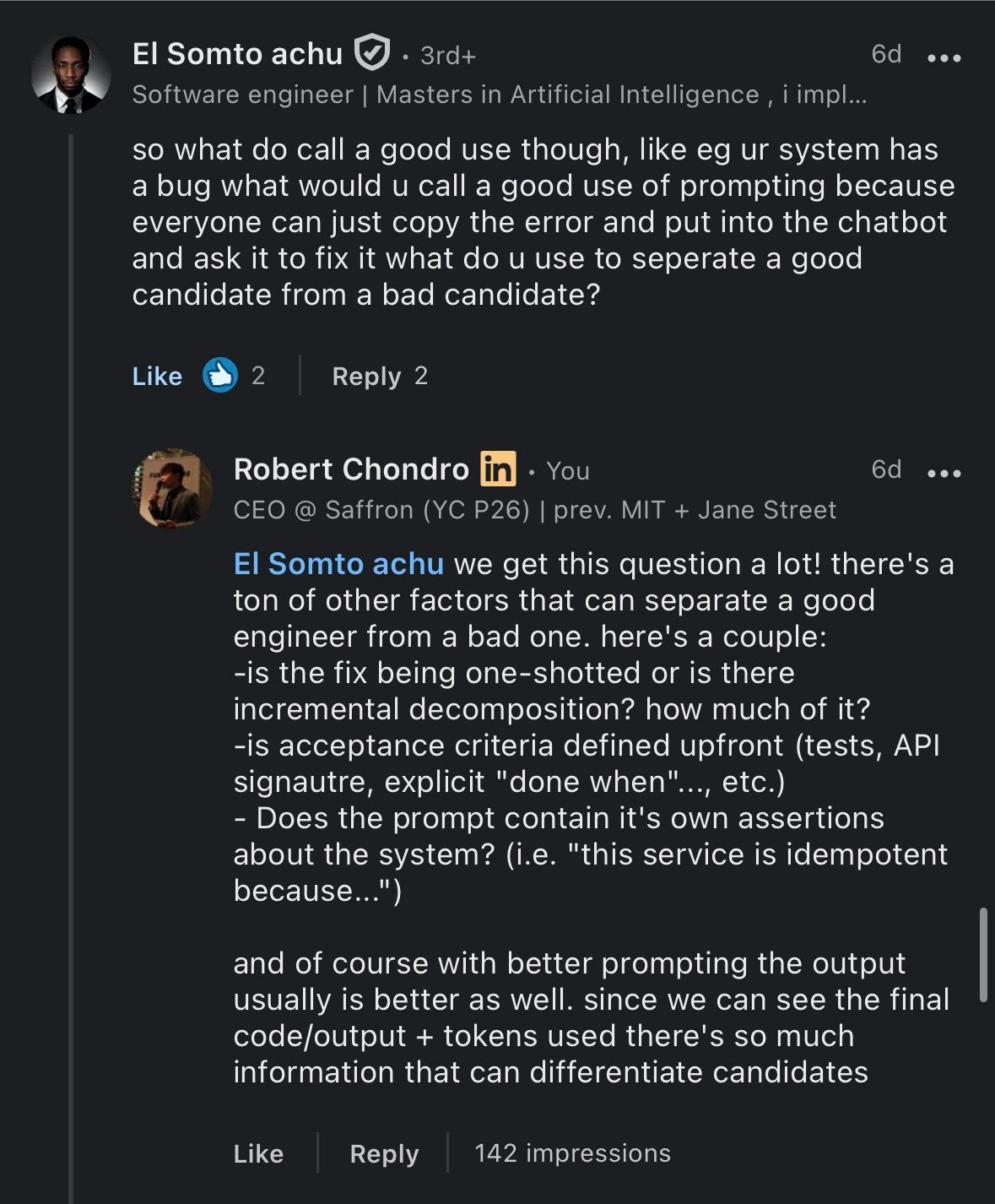Open Robert Chondro's profile picture
This screenshot has height=1204, width=995.
(x=172, y=488)
